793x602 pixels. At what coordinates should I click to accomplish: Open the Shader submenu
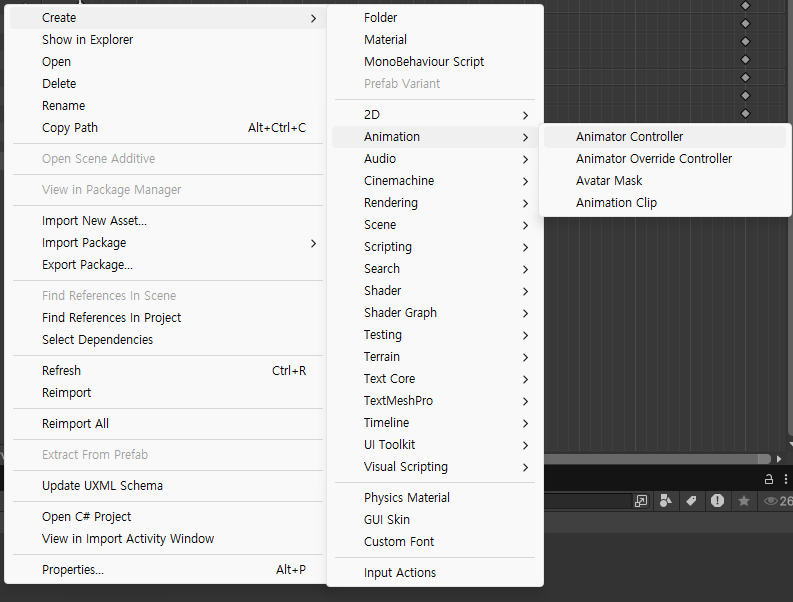pyautogui.click(x=435, y=291)
